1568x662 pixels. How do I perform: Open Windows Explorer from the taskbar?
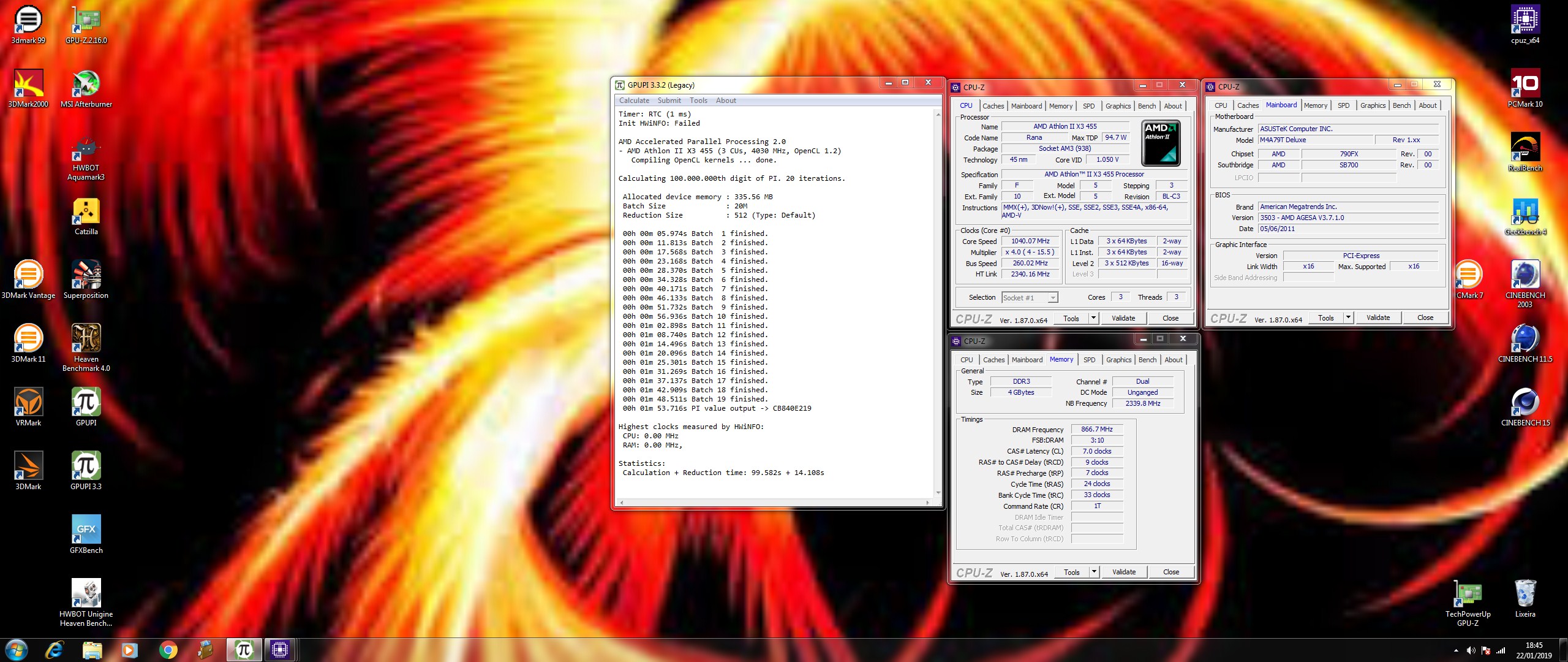pos(92,650)
